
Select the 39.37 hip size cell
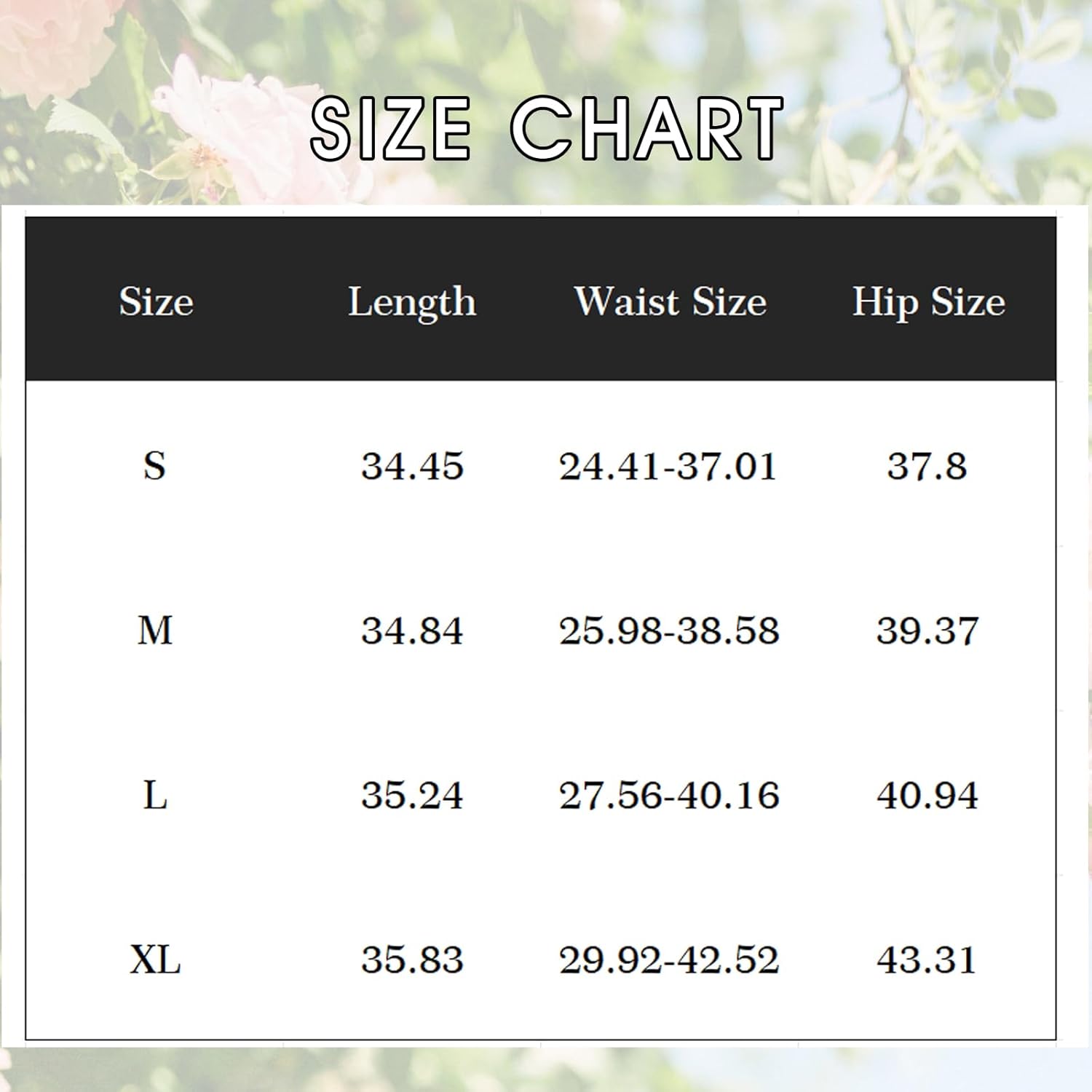pyautogui.click(x=927, y=630)
